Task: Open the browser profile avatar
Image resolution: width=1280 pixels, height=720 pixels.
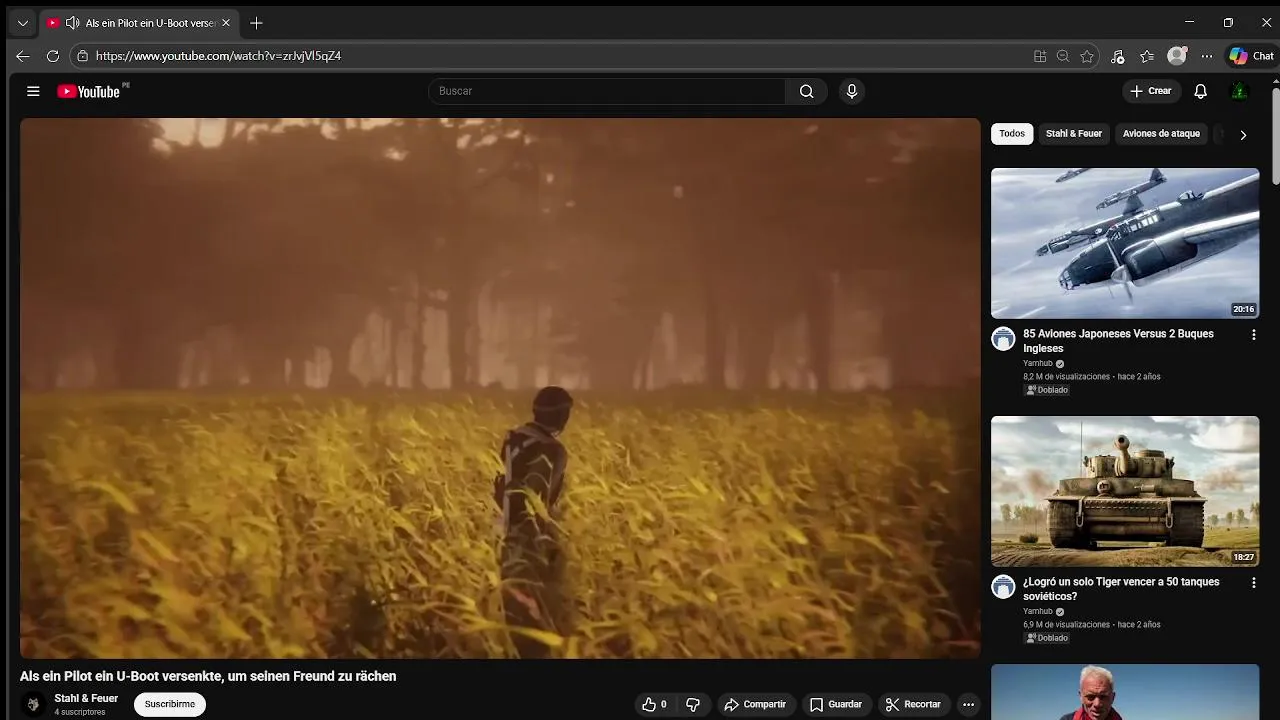Action: (x=1177, y=56)
